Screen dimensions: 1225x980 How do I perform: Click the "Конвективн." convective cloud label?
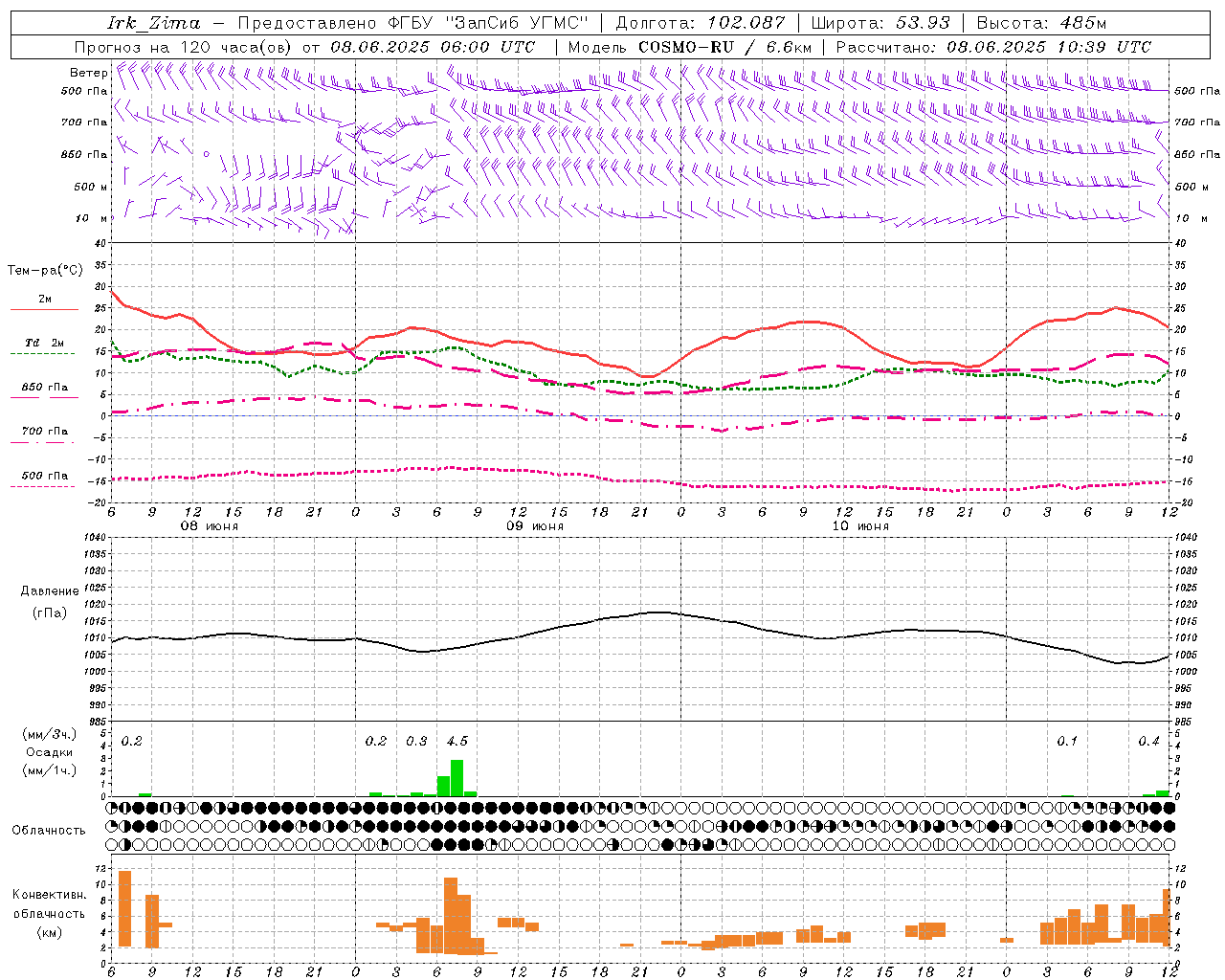tap(49, 895)
